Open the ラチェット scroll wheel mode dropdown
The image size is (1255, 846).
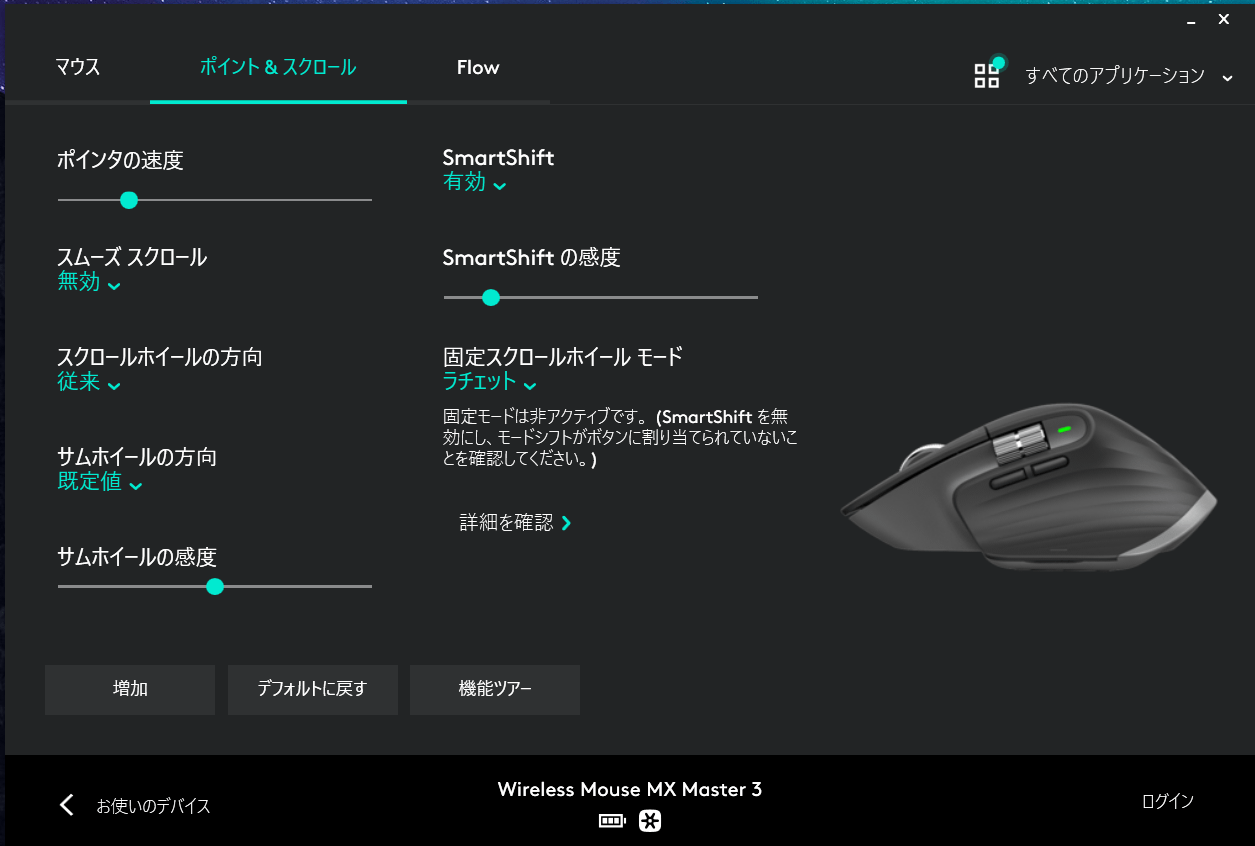click(x=490, y=382)
